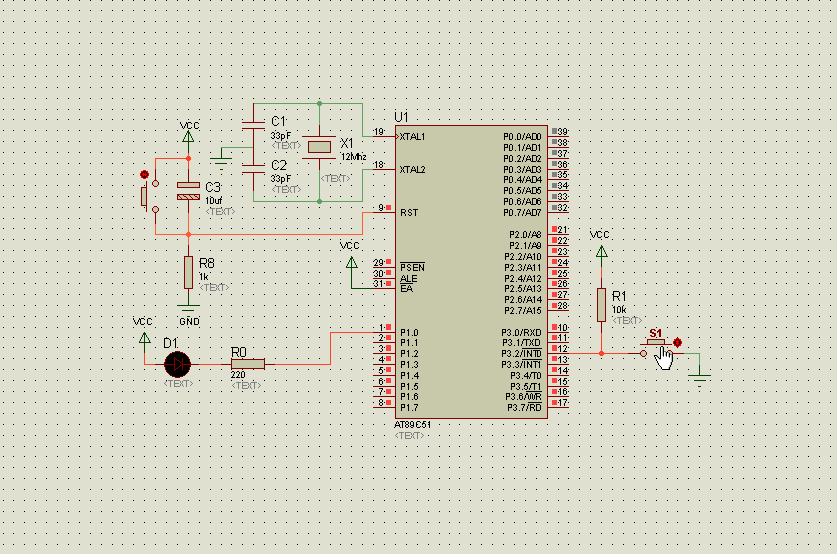The width and height of the screenshot is (837, 554).
Task: Toggle the red latch dot beside S1
Action: 677,343
